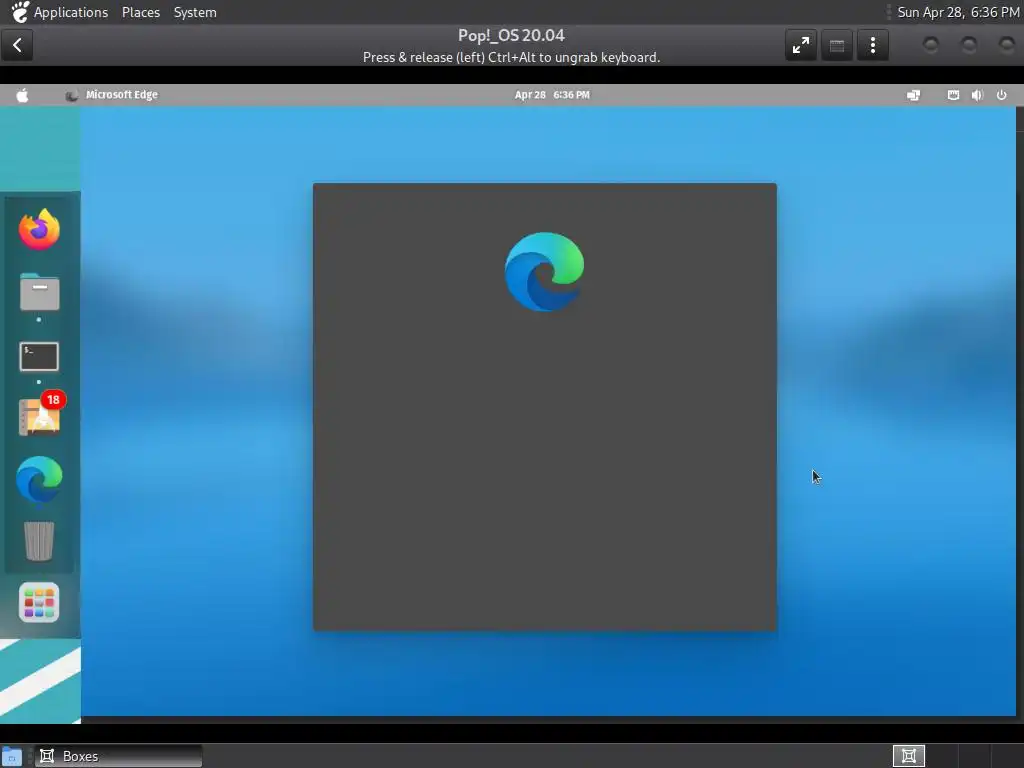Select the Boxes taskbar window button
The width and height of the screenshot is (1024, 768).
click(x=118, y=756)
